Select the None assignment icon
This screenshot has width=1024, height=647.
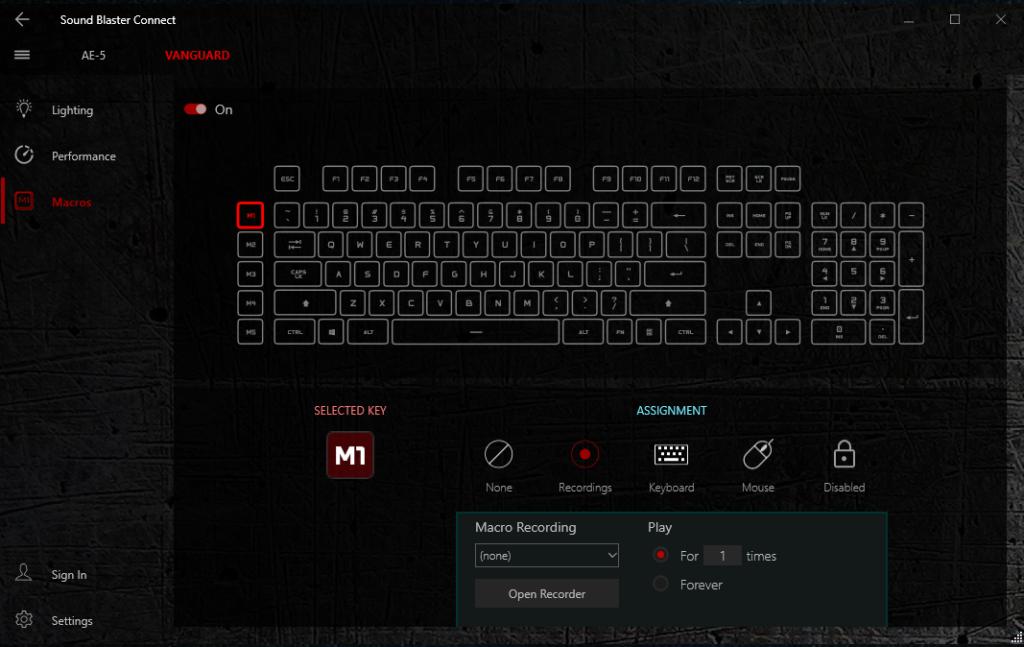point(498,454)
